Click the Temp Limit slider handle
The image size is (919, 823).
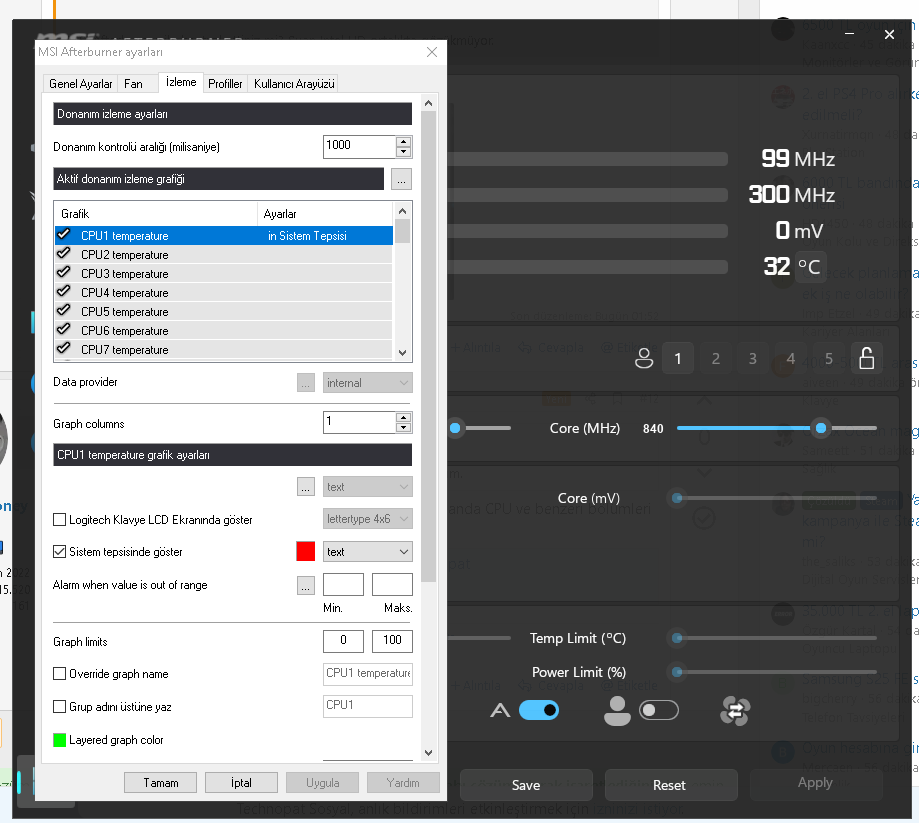click(677, 638)
